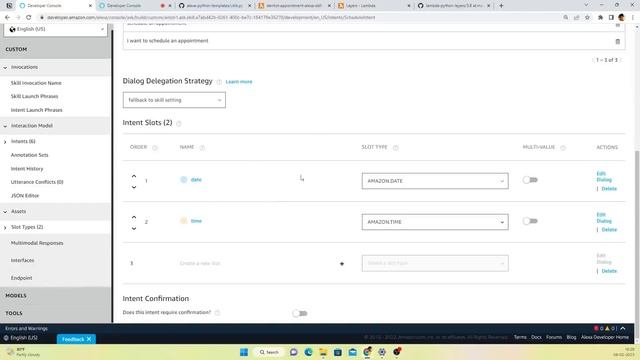The width and height of the screenshot is (640, 360).
Task: Open the Endpoint settings
Action: 21,278
